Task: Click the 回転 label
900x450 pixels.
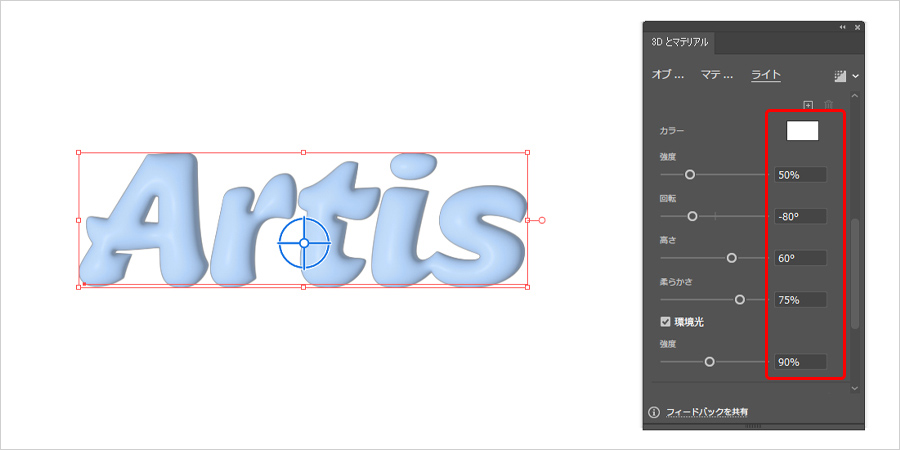Action: point(668,199)
